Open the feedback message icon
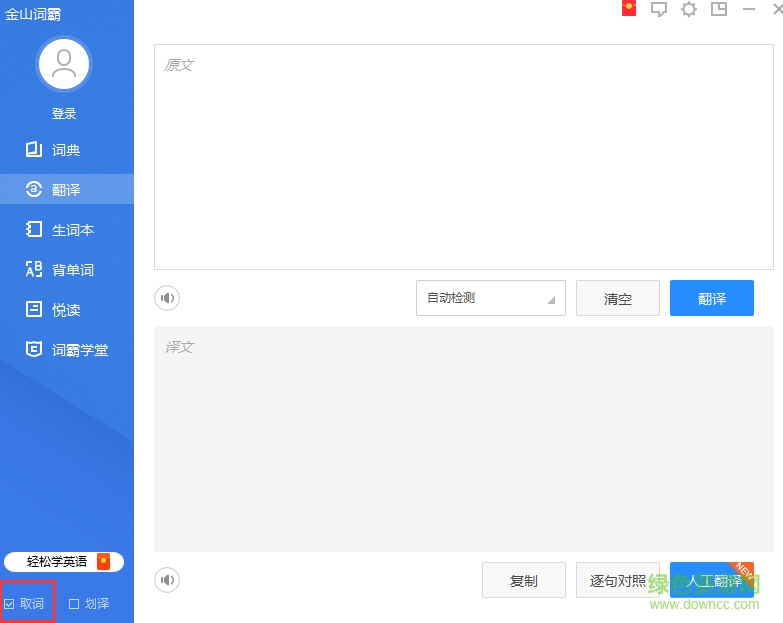 coord(659,9)
